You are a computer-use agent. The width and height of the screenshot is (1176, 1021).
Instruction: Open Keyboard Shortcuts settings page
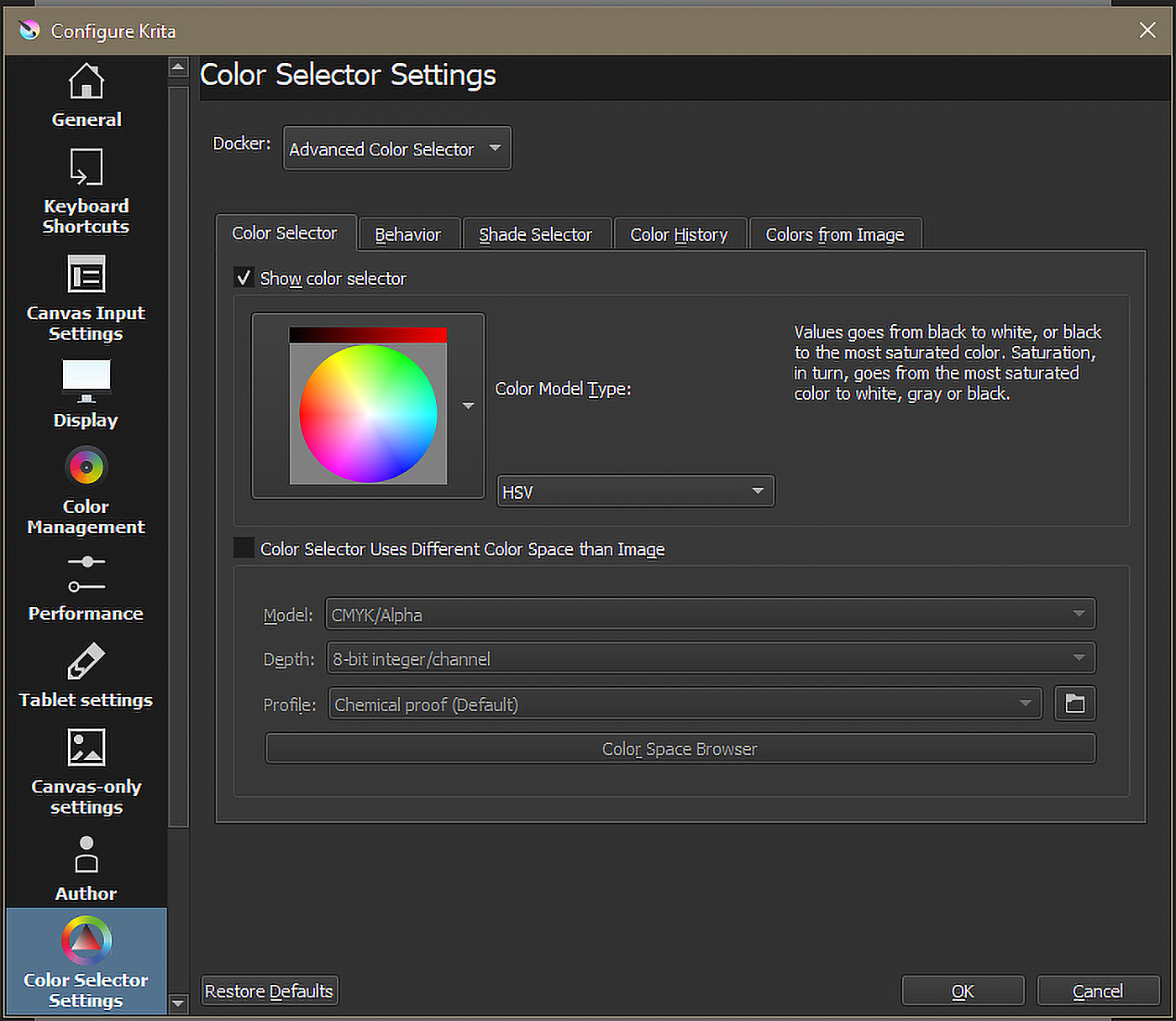(87, 191)
